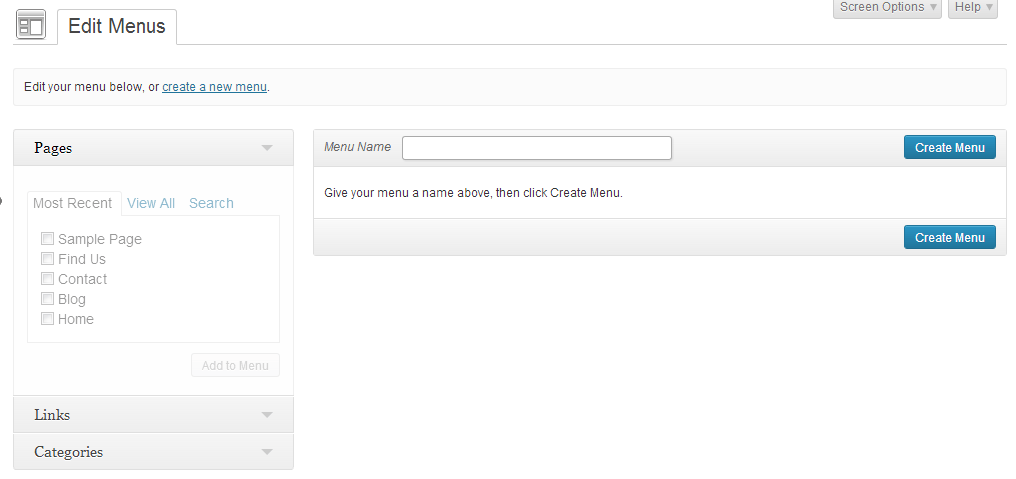Screen dimensions: 1016x479
Task: Collapse the Pages panel arrow
Action: (267, 148)
